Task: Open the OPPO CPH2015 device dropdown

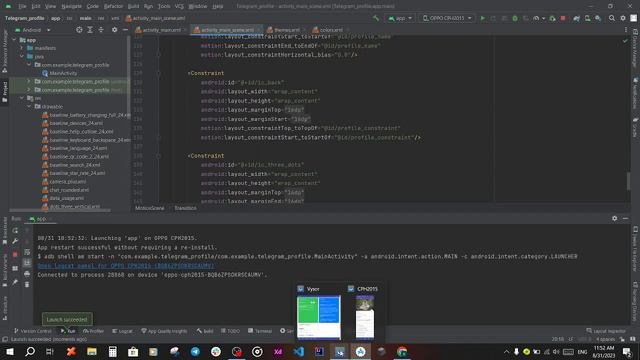Action: click(x=447, y=18)
